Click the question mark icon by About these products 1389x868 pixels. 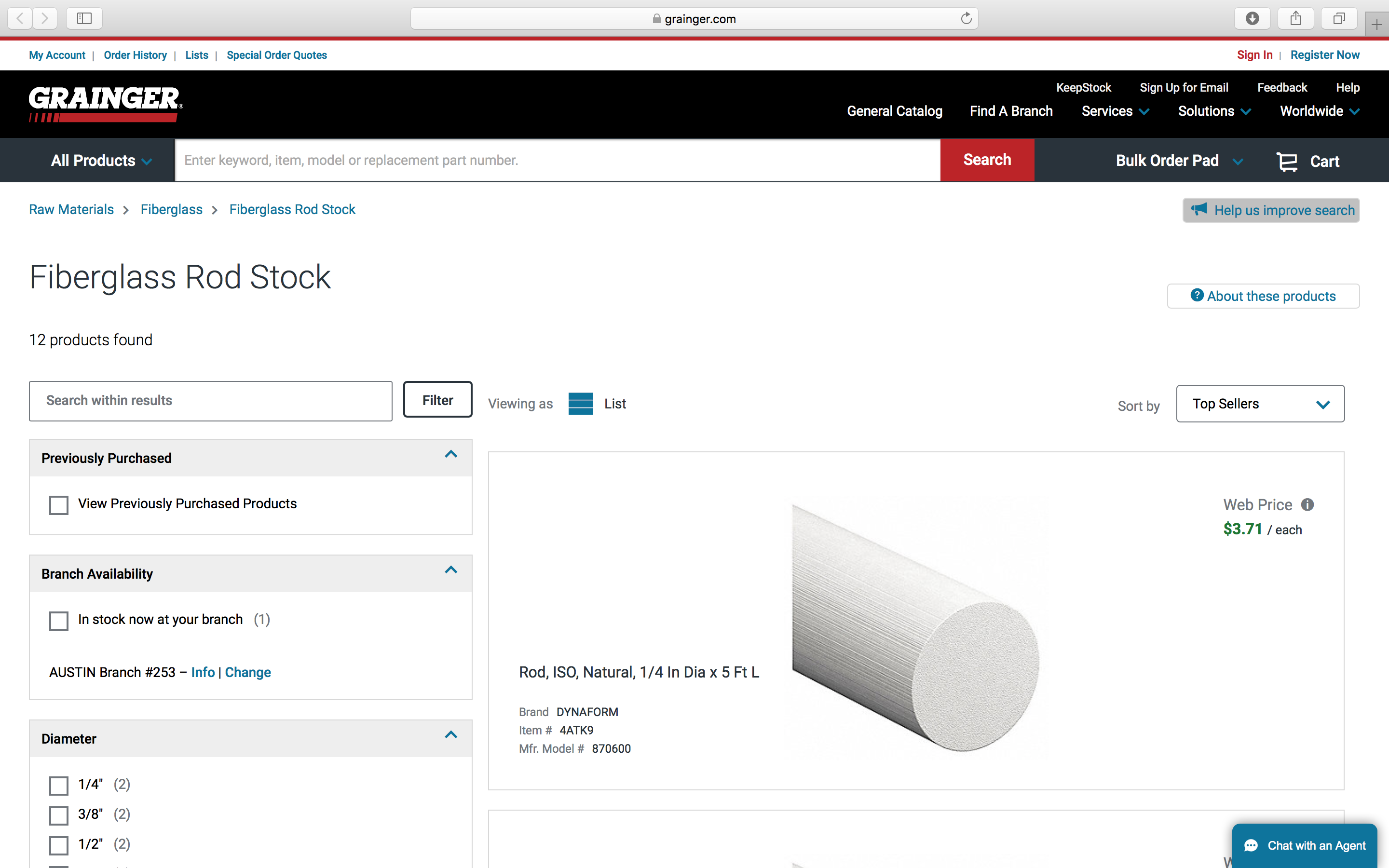coord(1197,295)
